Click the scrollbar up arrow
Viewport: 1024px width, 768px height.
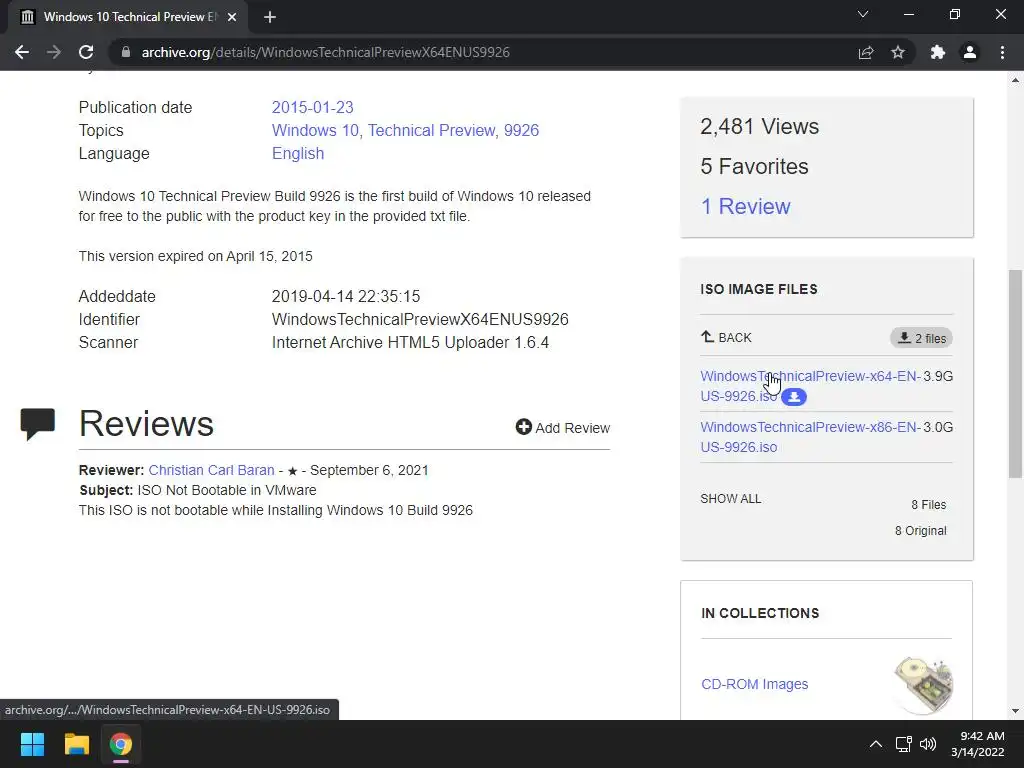click(1015, 80)
